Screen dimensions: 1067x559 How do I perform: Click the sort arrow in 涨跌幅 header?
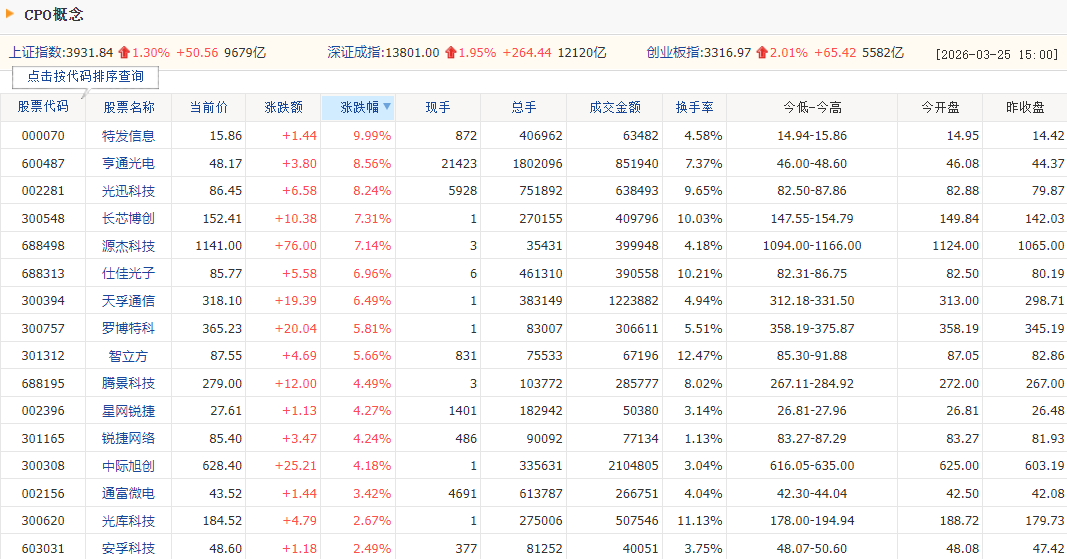click(387, 106)
